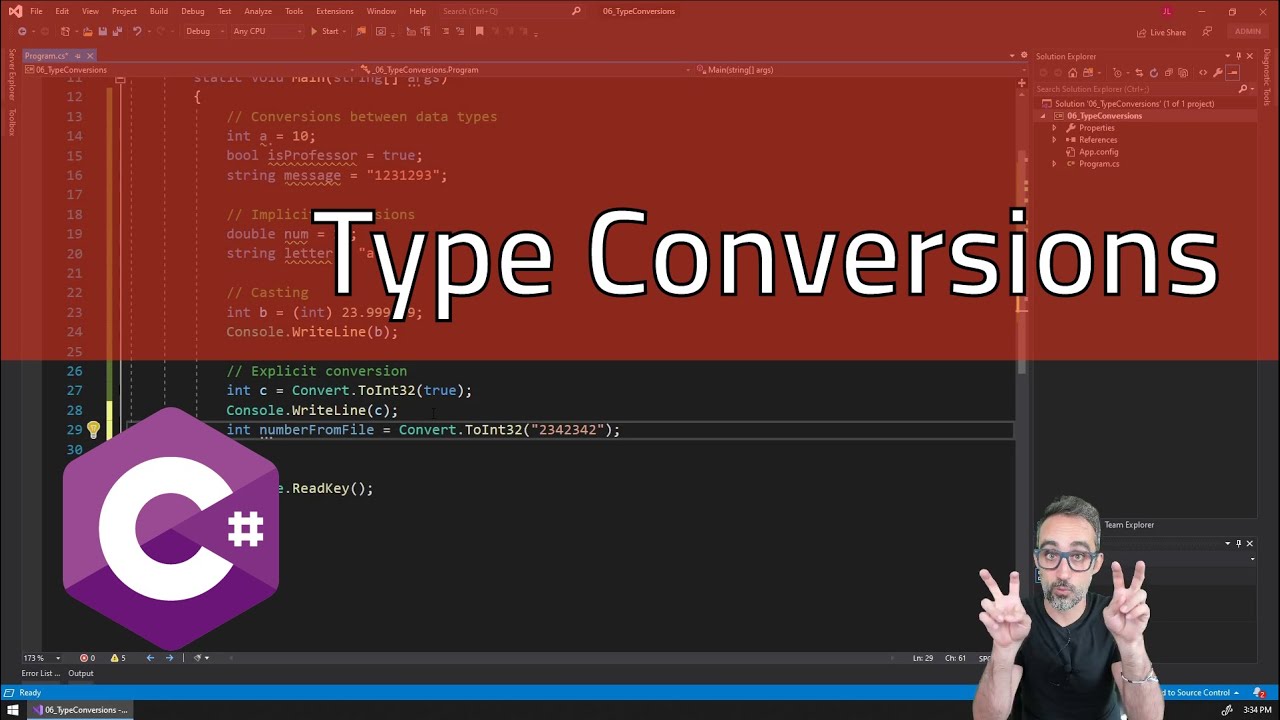This screenshot has height=720, width=1280.
Task: Collapse the 06_TypeConversions project node
Action: click(1044, 116)
